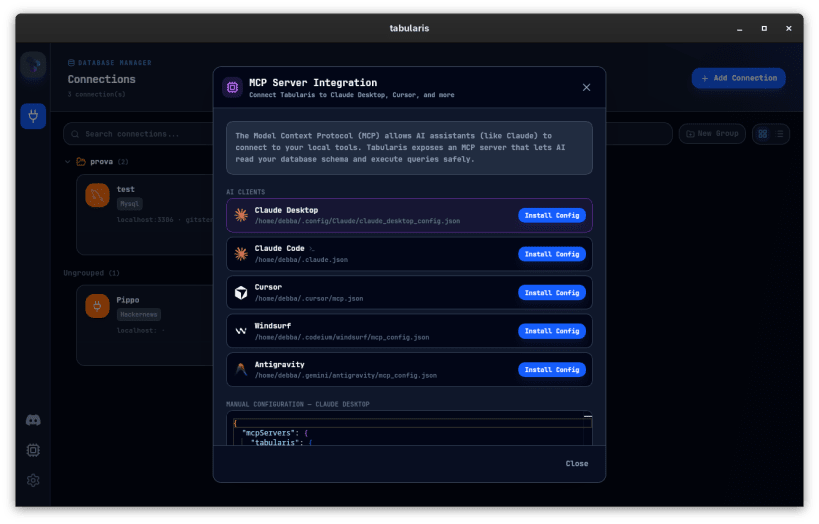Click the Windsurf logo icon
This screenshot has height=524, width=819.
241,331
